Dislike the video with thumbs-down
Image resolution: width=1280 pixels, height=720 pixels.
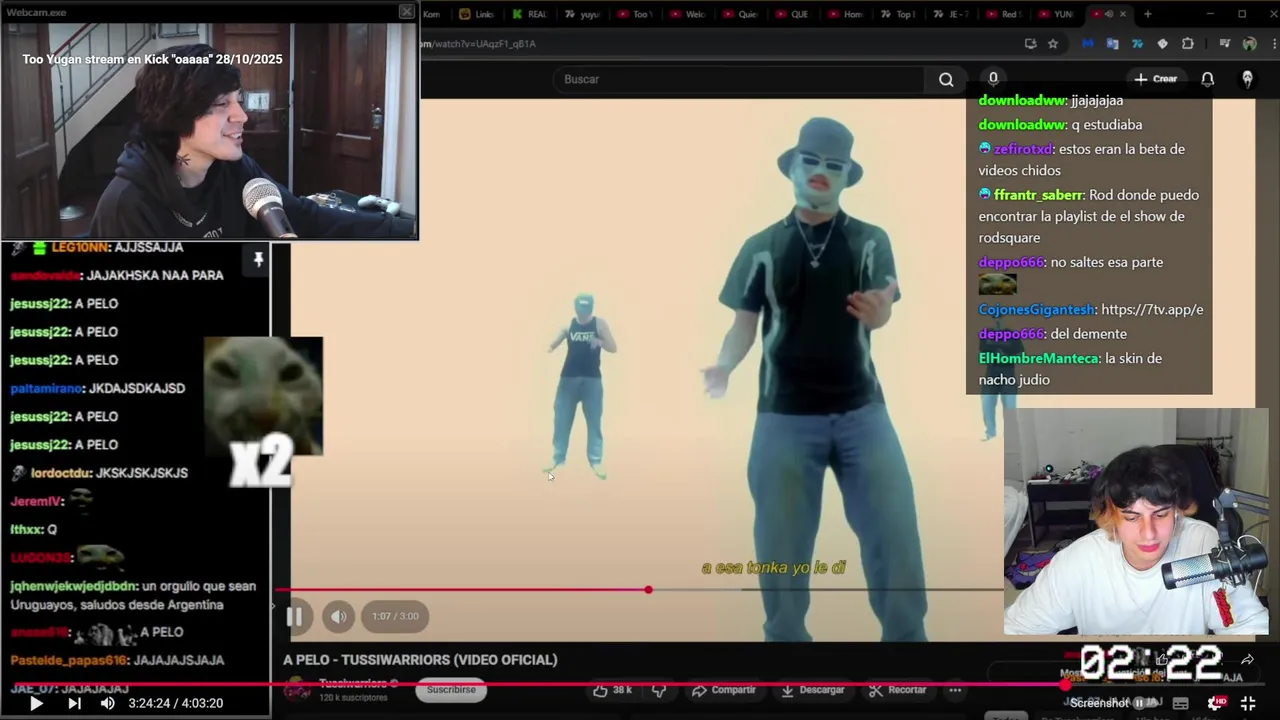659,690
